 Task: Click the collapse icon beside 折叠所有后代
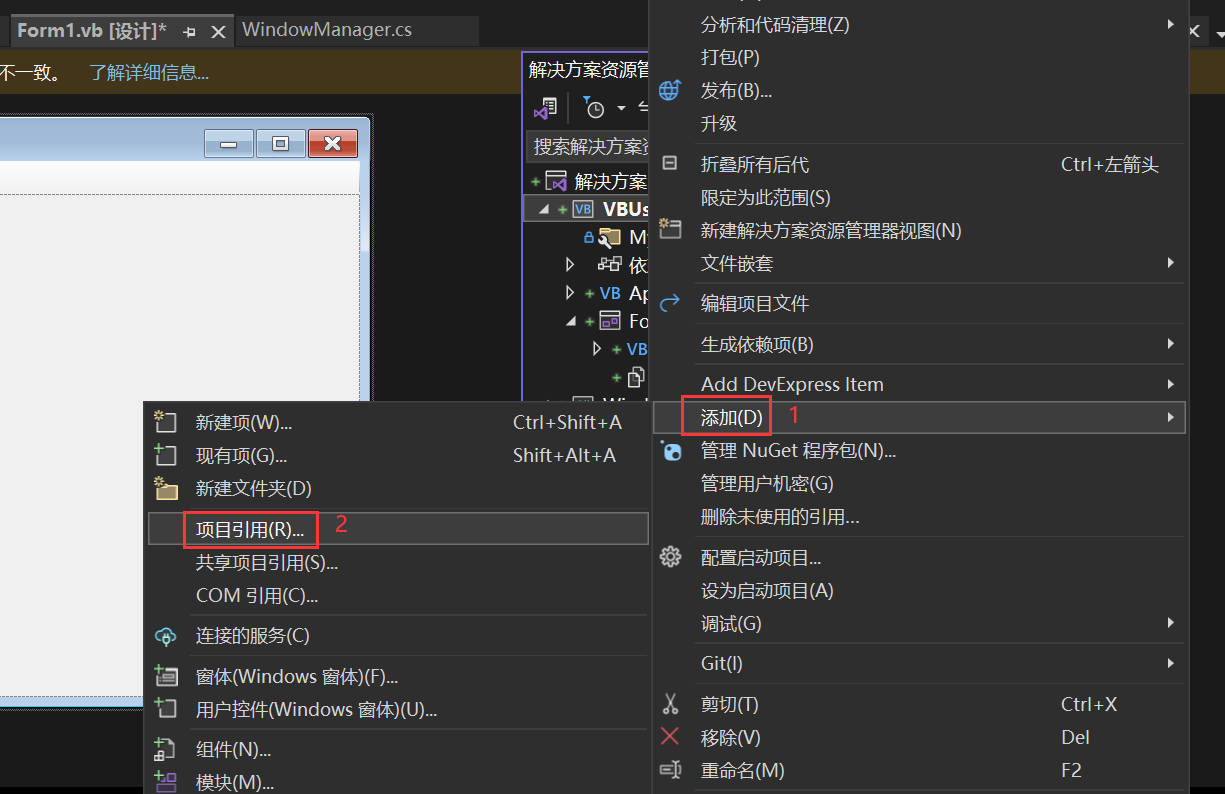pos(670,164)
